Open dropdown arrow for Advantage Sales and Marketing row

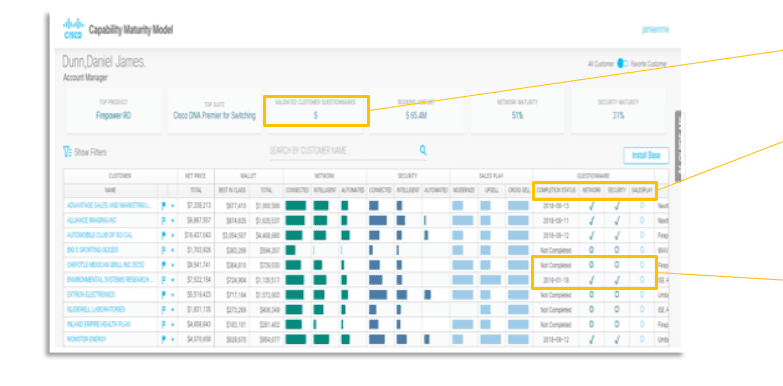tap(173, 206)
